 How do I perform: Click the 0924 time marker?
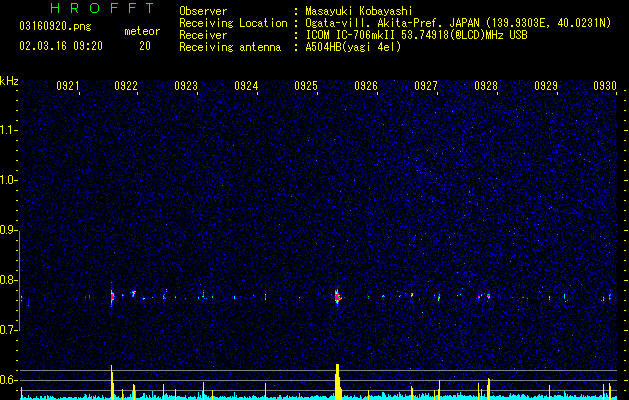[246, 85]
